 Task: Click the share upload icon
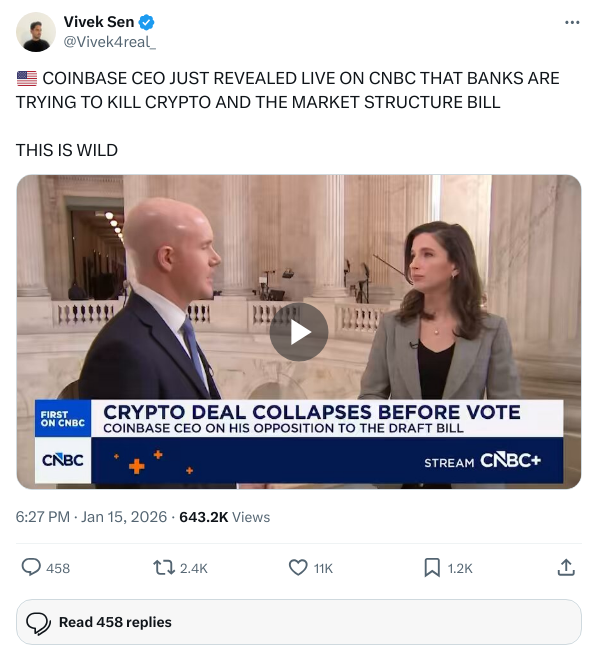566,568
